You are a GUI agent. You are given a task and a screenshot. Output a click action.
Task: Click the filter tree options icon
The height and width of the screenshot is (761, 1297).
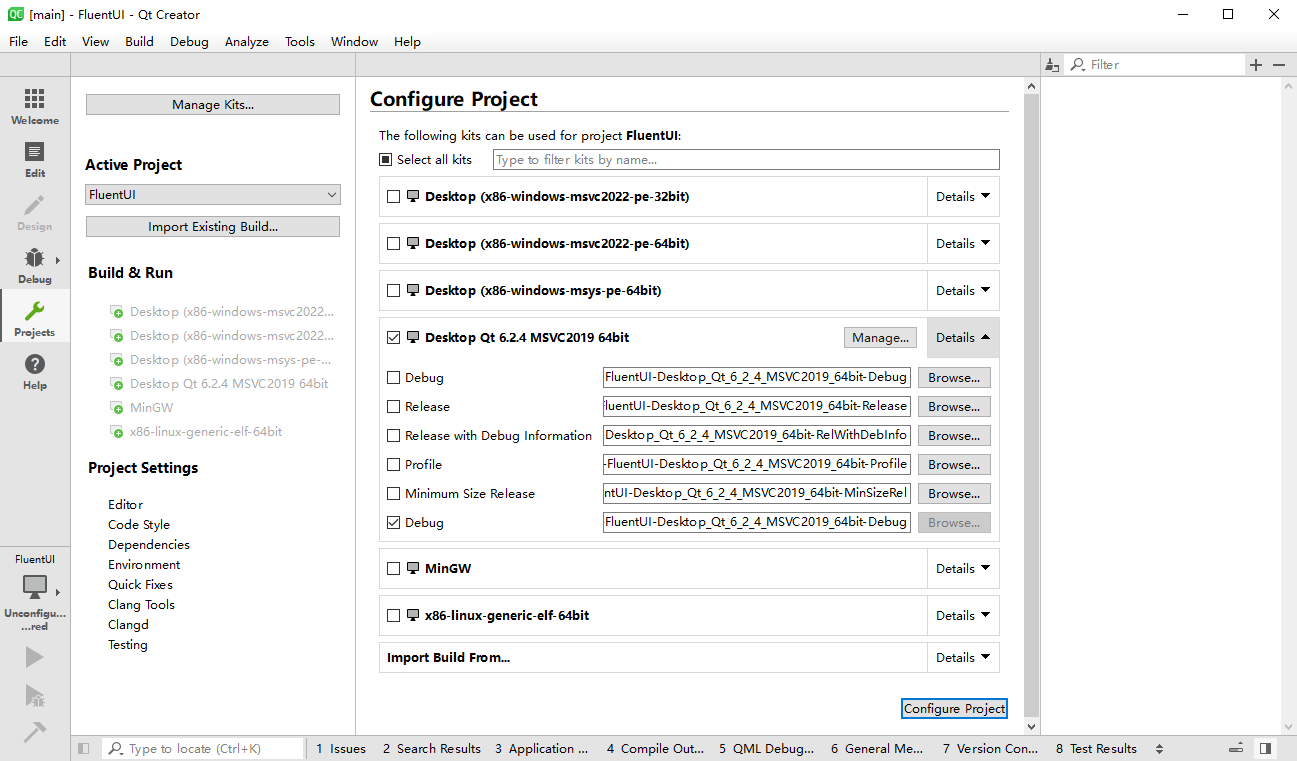[x=1051, y=65]
